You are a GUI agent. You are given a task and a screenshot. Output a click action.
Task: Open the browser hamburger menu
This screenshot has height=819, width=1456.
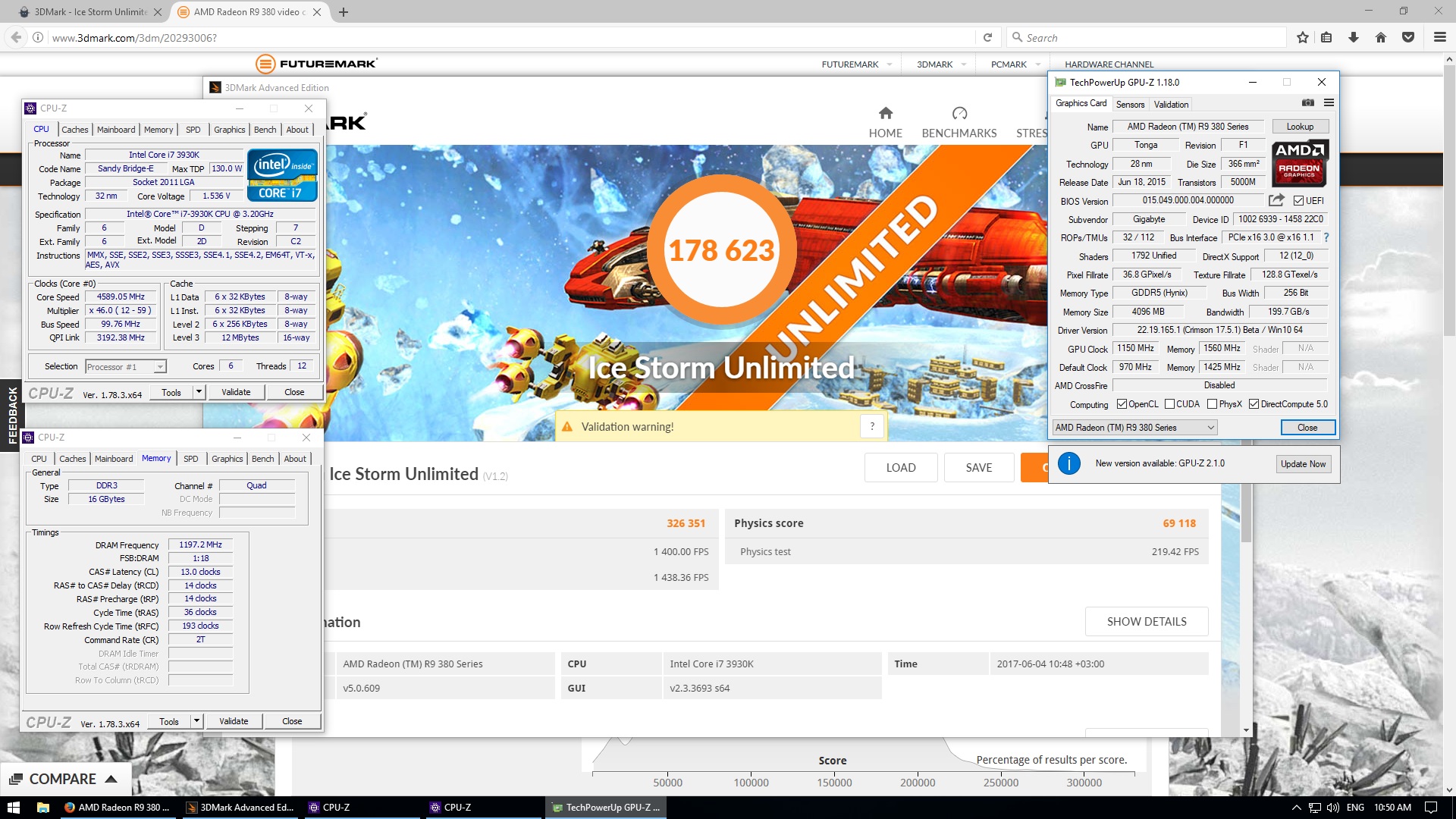[1439, 37]
